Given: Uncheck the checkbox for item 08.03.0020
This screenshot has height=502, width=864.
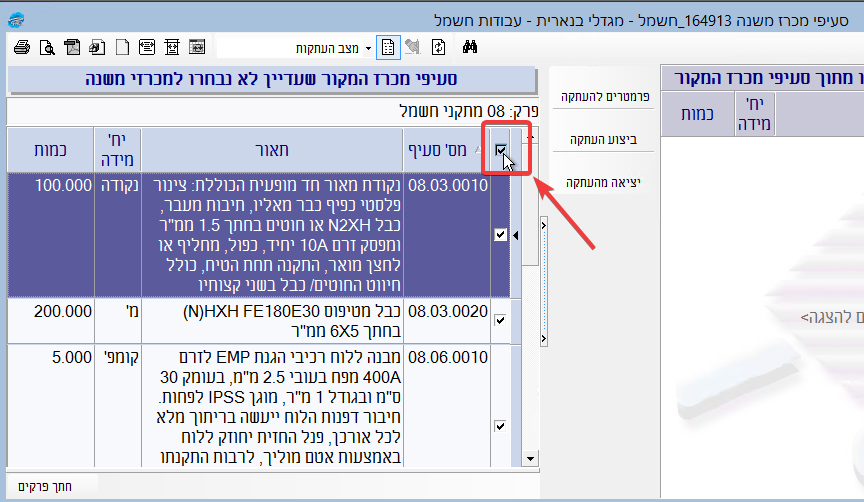Looking at the screenshot, I should 501,320.
